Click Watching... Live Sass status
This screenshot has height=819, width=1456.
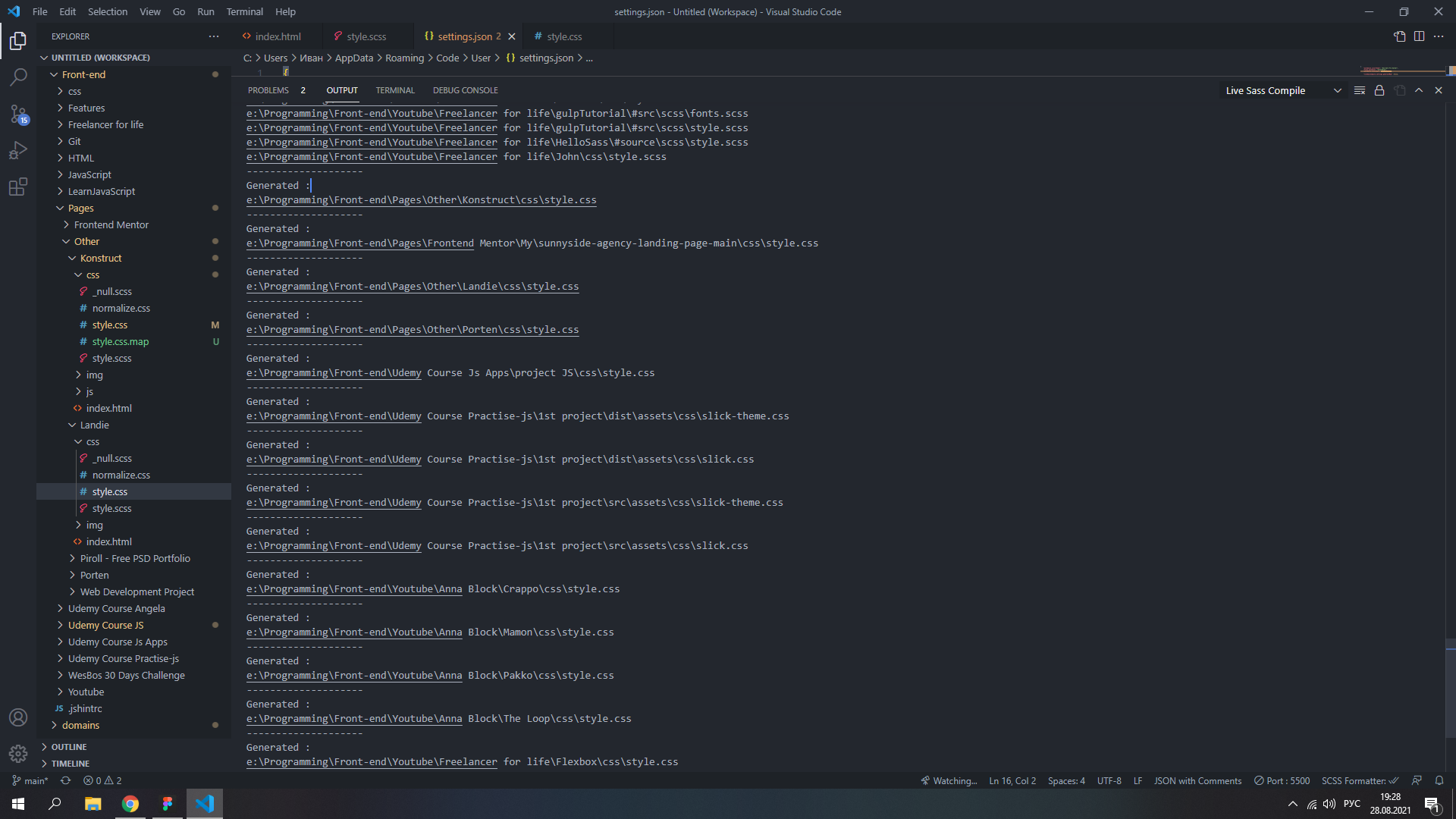coord(949,780)
